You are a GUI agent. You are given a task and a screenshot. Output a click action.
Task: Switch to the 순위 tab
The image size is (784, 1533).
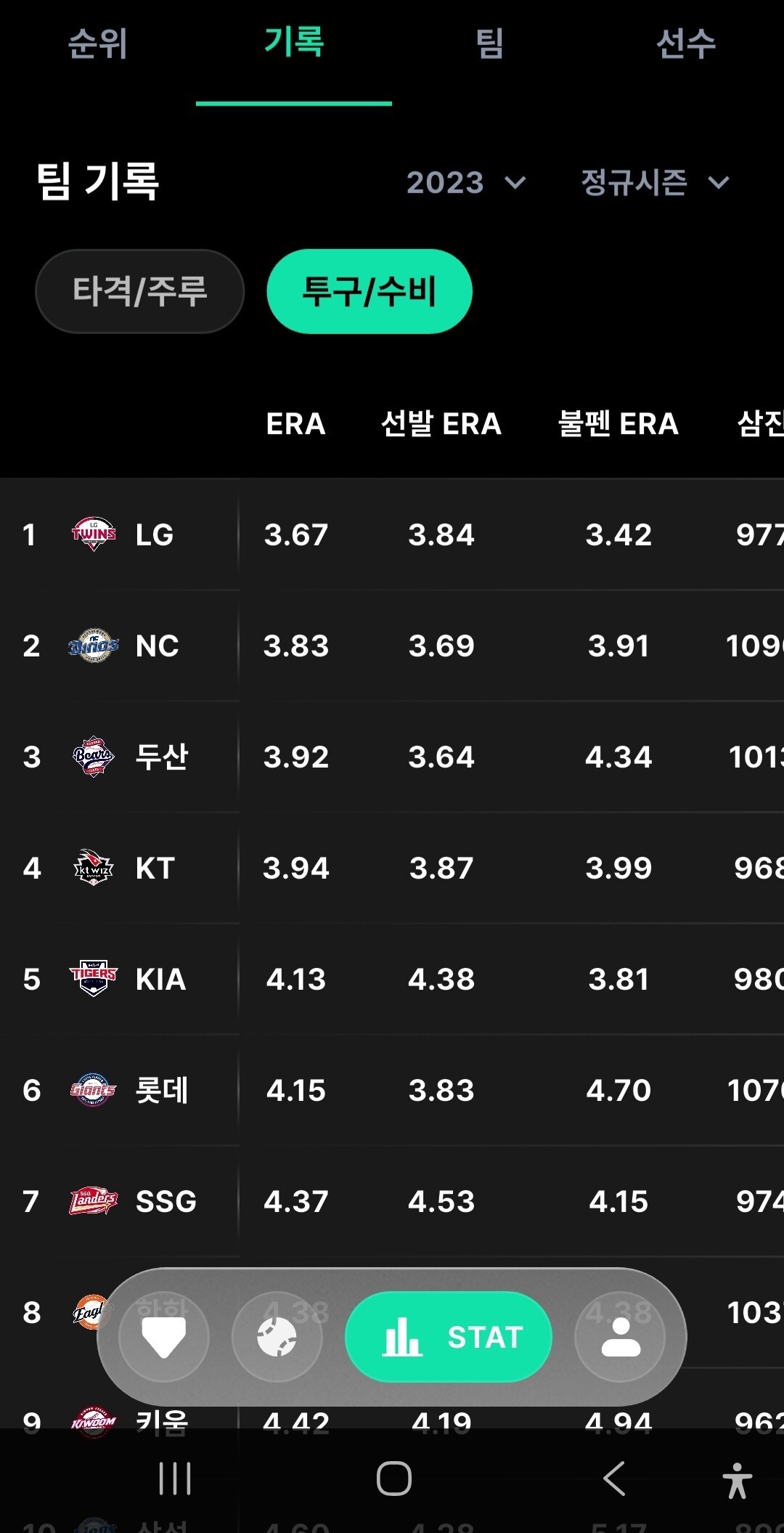coord(98,44)
